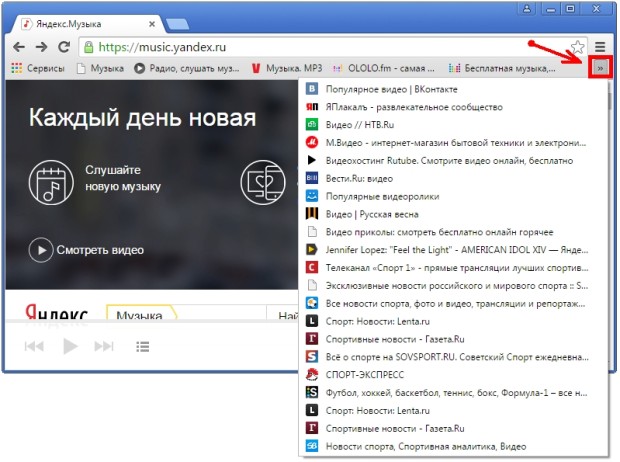Open the Бесплатная музыка bookmark
The width and height of the screenshot is (620, 462).
point(502,68)
